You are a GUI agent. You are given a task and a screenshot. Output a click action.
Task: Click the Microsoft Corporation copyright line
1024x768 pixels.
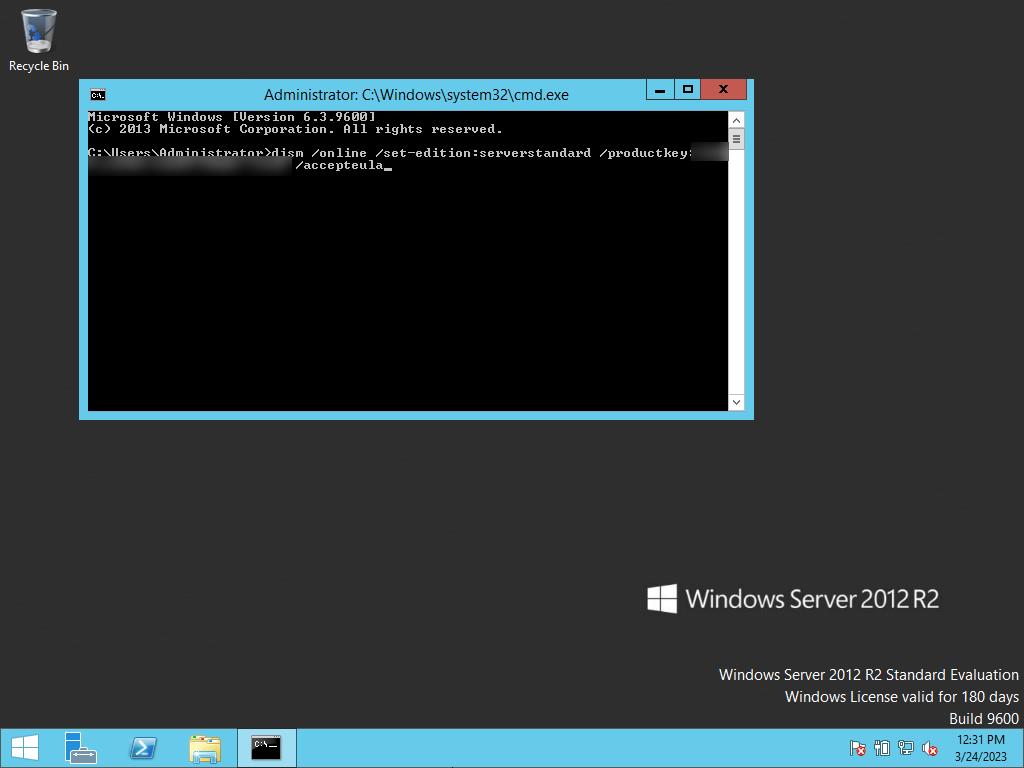point(295,129)
